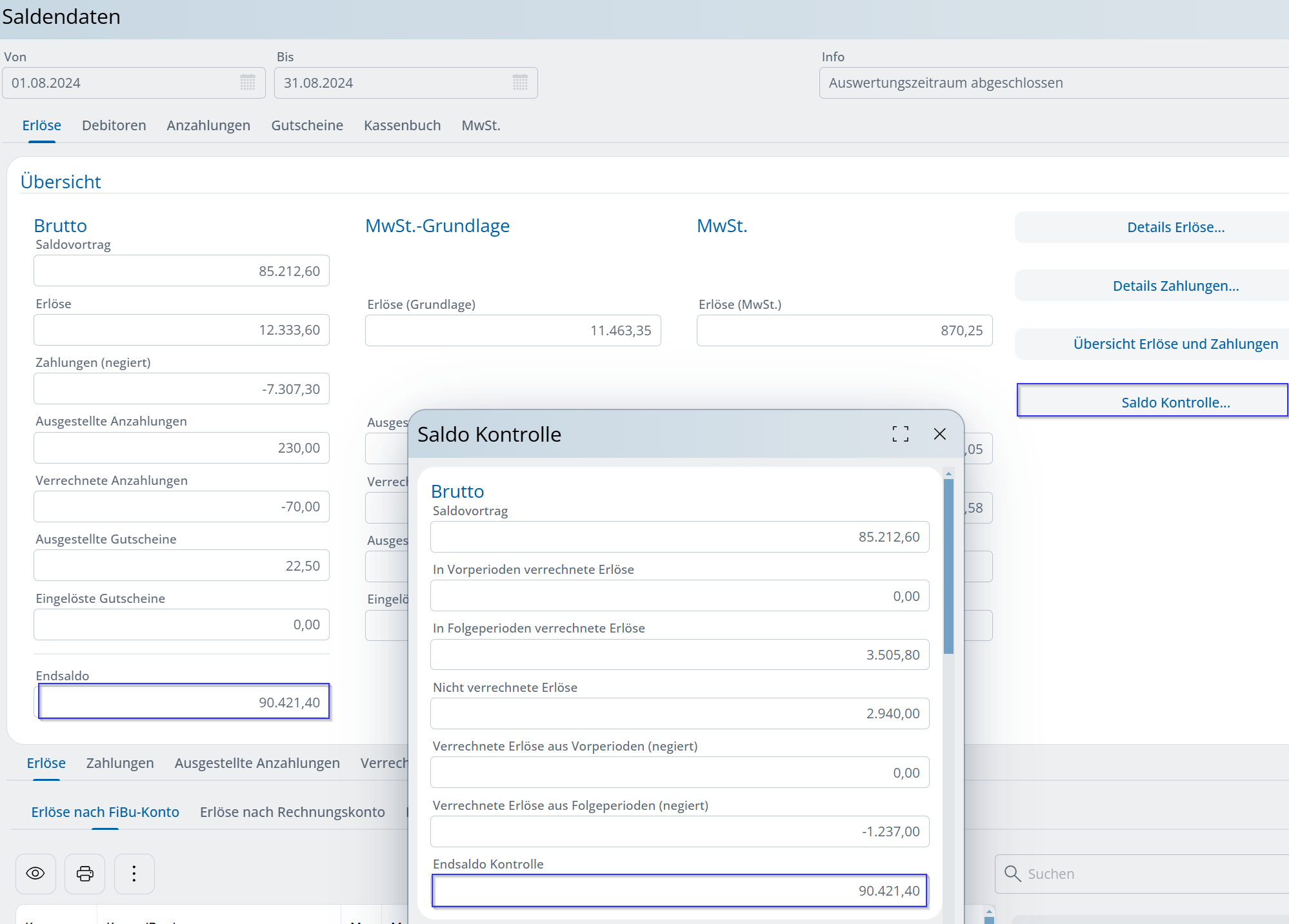Open the Kassenbuch tab

(402, 125)
